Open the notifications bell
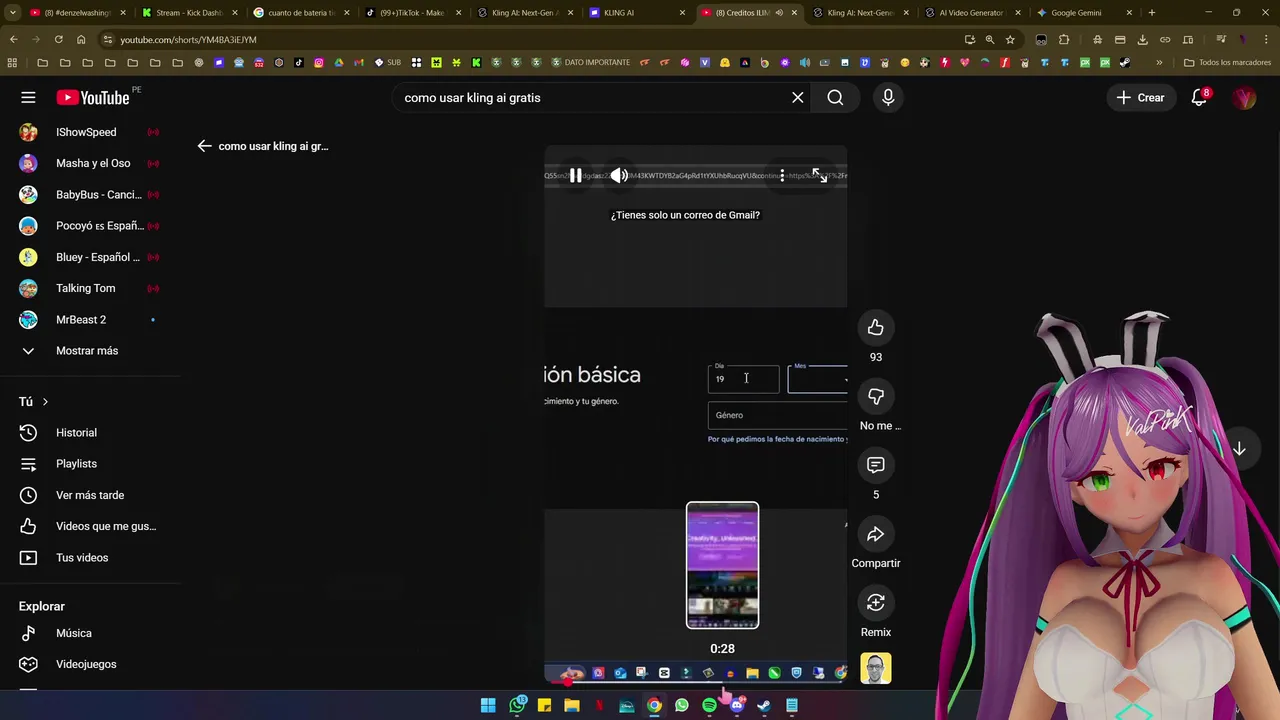Viewport: 1280px width, 720px height. pos(1199,97)
